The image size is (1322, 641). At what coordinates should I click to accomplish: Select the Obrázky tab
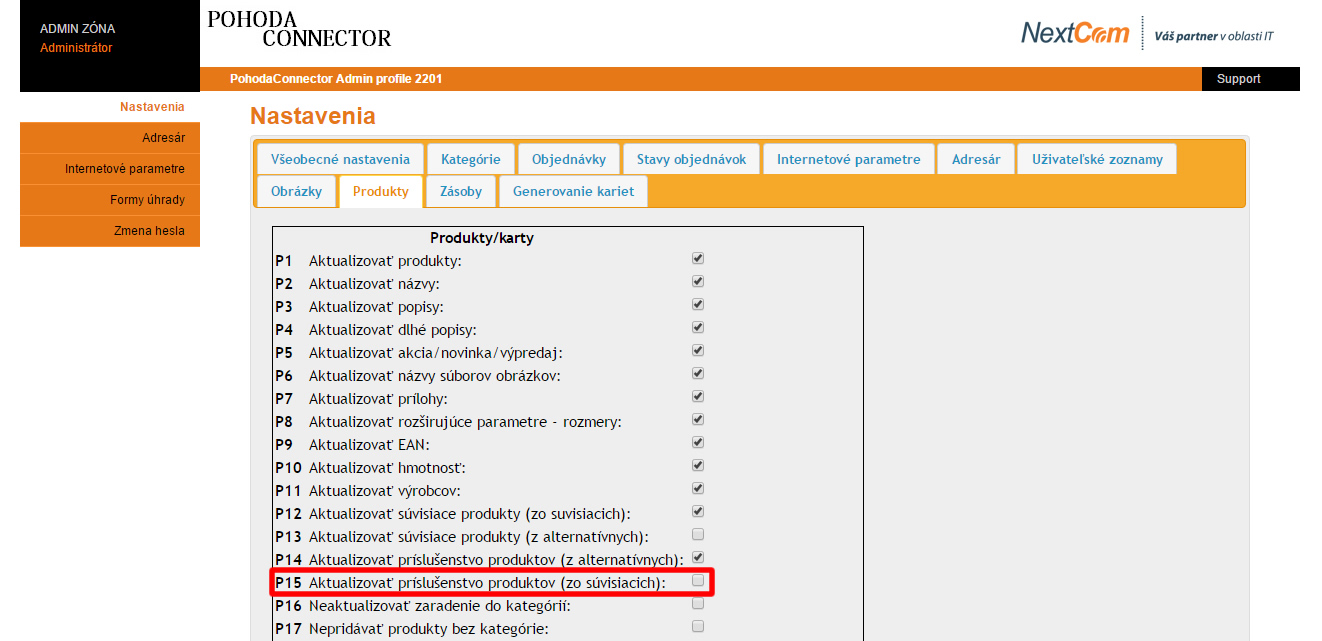[297, 191]
